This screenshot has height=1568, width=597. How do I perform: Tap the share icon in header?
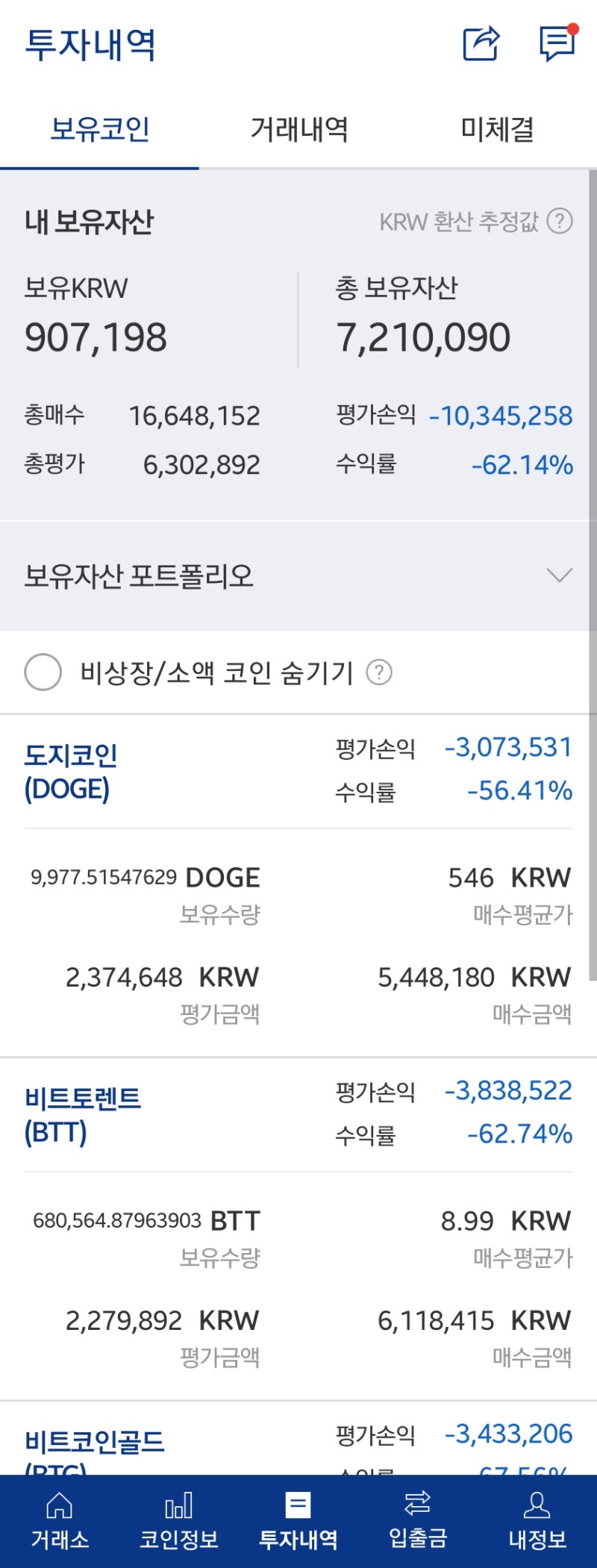click(x=481, y=43)
